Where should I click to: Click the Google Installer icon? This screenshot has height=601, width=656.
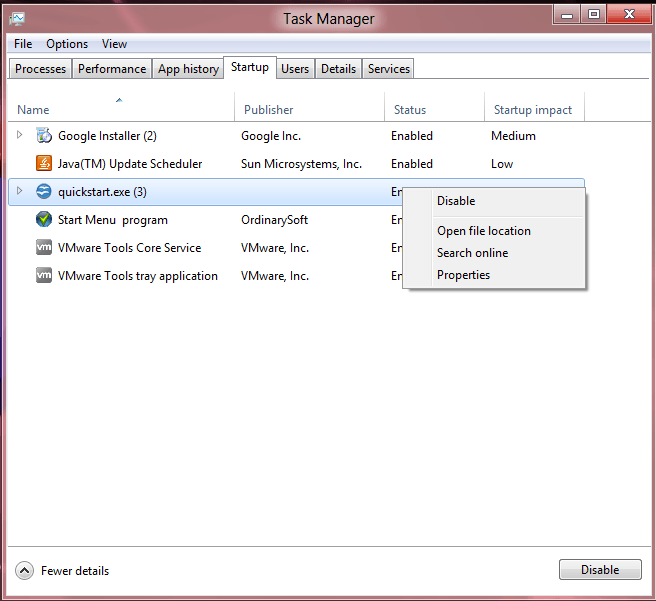pos(44,136)
